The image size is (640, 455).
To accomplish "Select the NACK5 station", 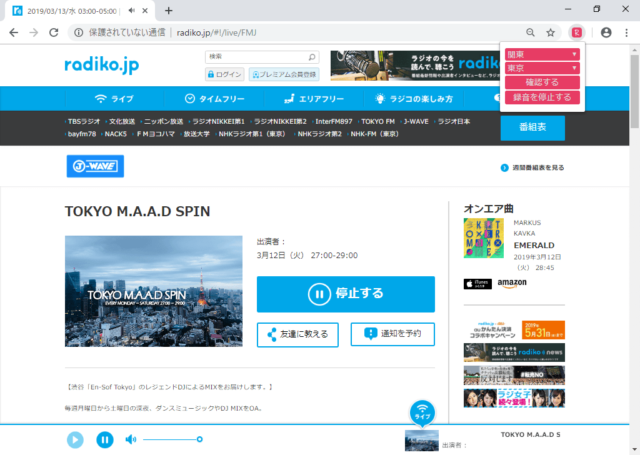I will tap(116, 134).
